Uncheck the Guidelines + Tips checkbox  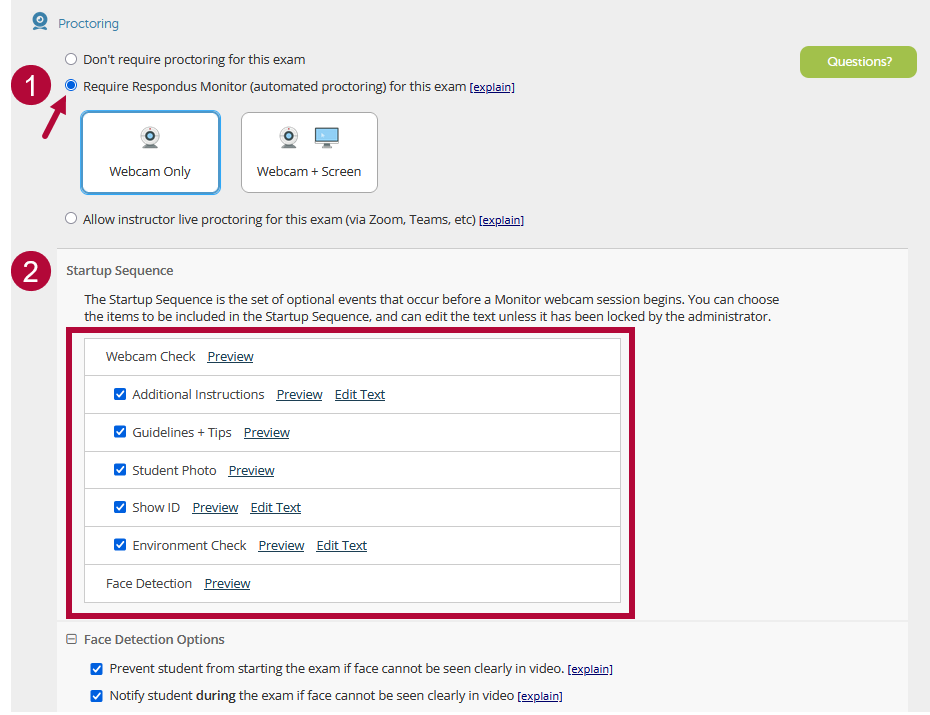120,432
